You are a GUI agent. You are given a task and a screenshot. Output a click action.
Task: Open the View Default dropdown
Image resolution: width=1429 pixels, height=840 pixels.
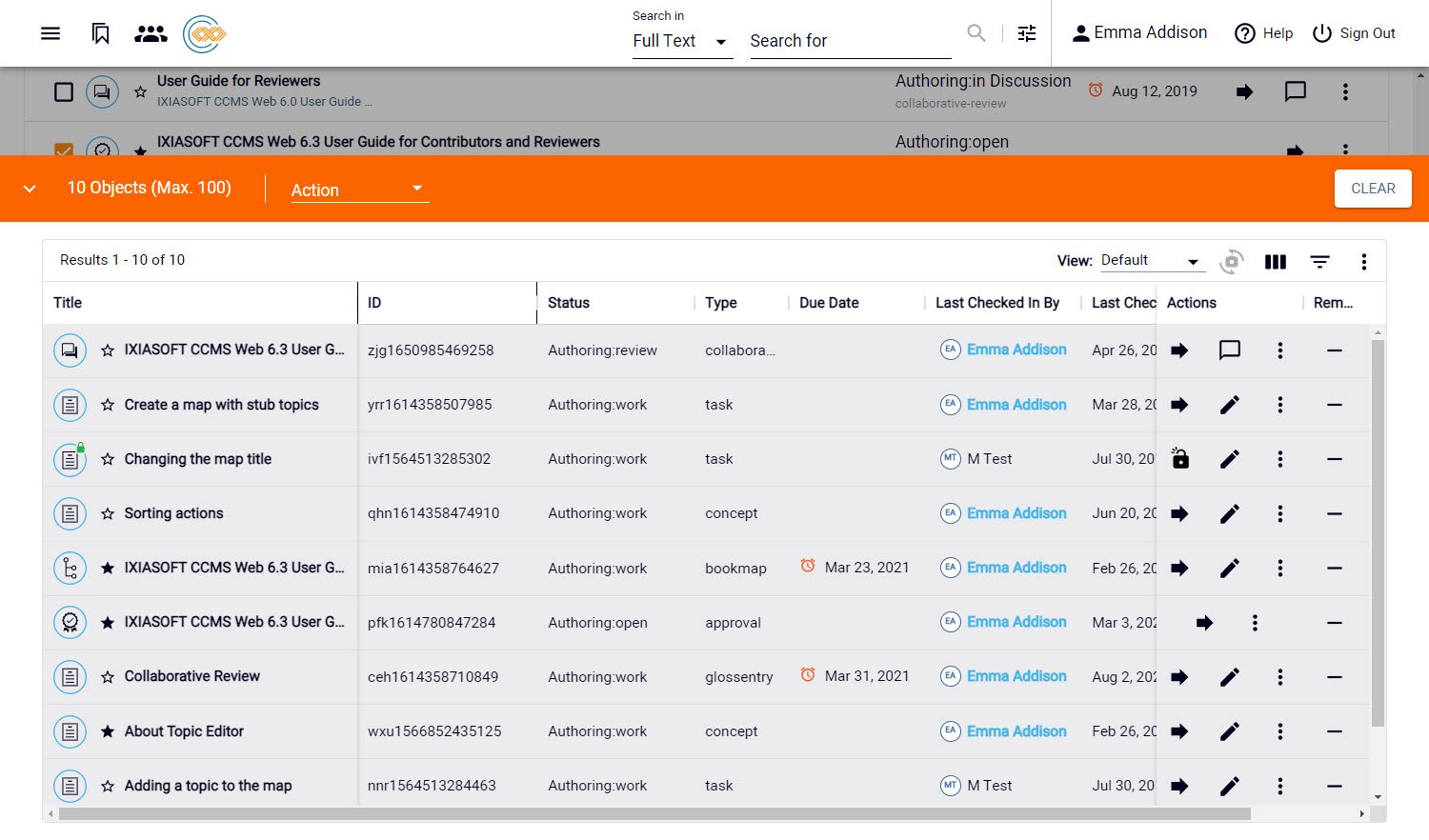(1152, 260)
